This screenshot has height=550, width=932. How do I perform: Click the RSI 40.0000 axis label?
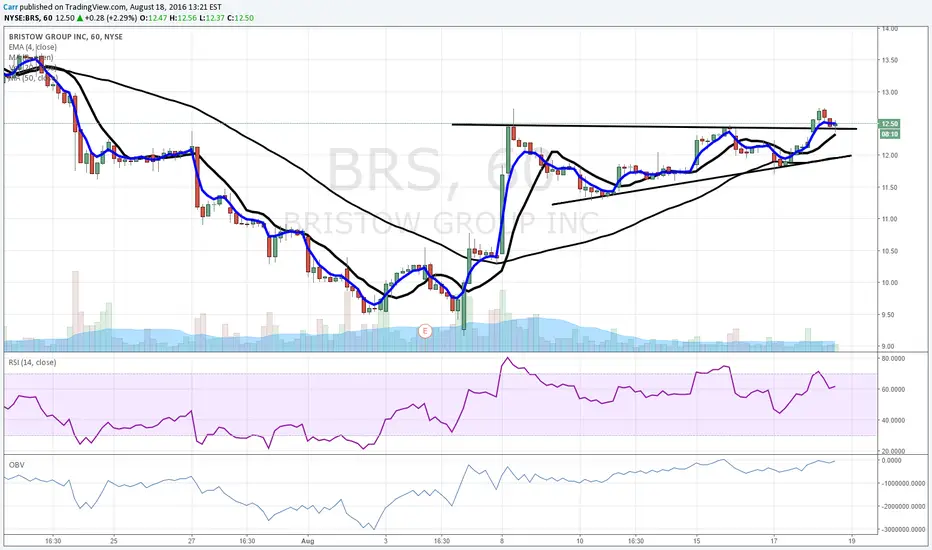[893, 420]
